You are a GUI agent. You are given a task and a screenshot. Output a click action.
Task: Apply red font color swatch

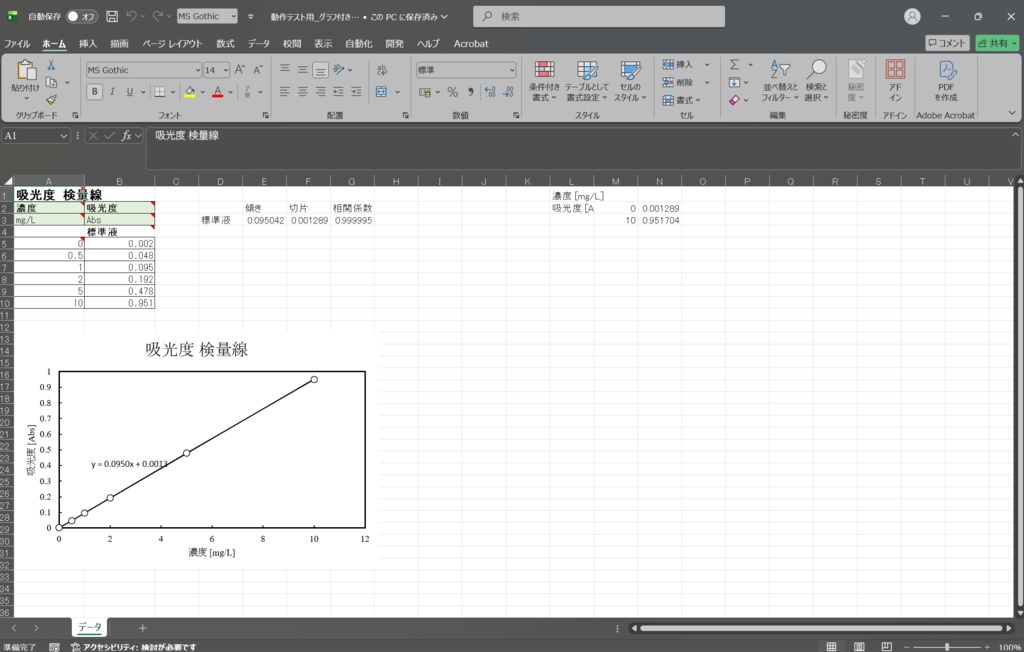(x=218, y=92)
